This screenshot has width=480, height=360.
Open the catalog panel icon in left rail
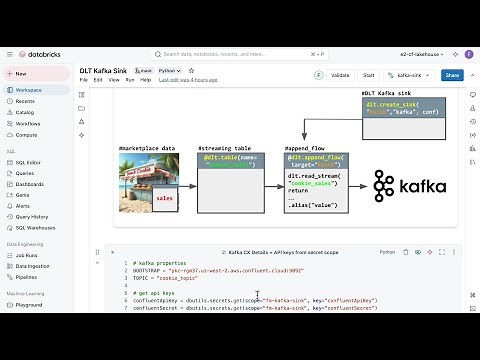coord(82,122)
